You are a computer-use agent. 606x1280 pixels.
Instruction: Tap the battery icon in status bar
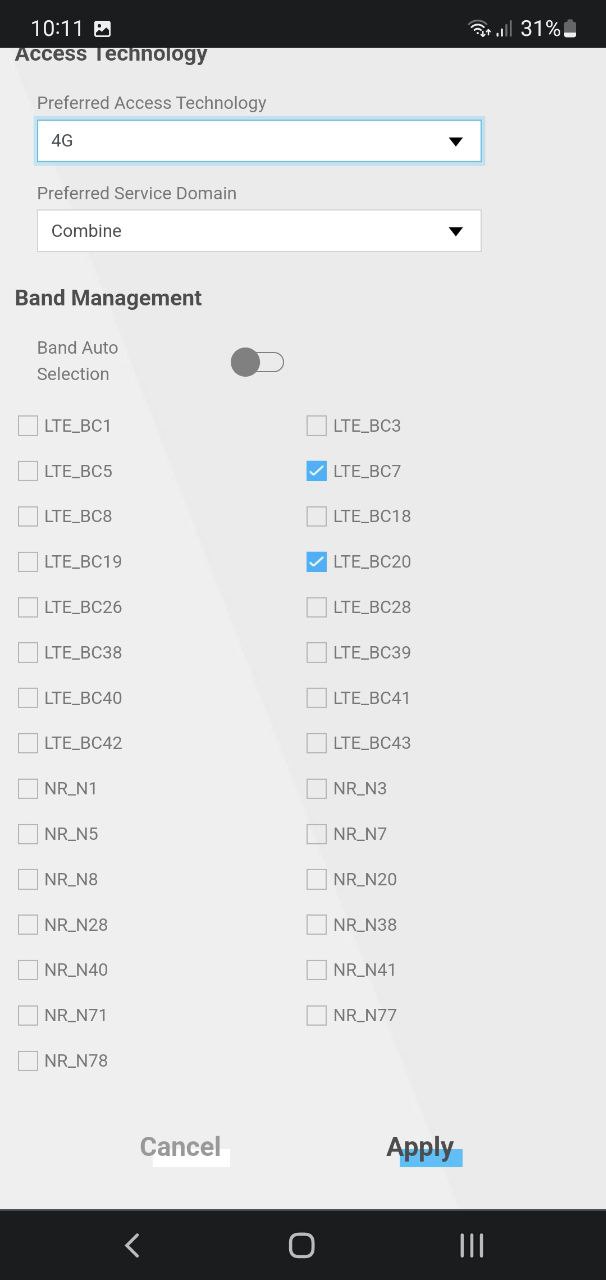(570, 29)
